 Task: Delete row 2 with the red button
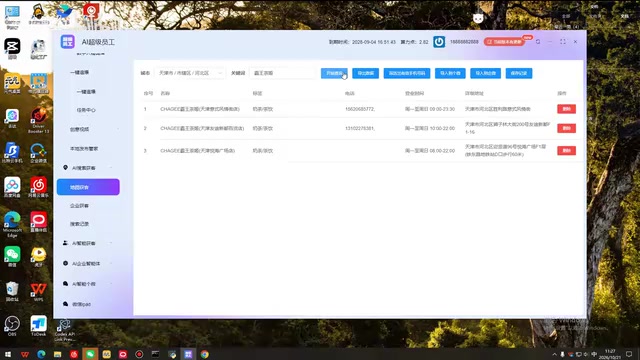pyautogui.click(x=567, y=128)
